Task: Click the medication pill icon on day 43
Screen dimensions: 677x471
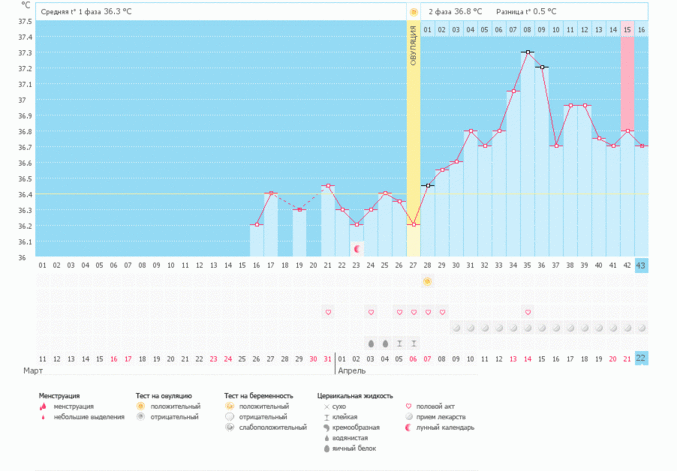Action: 642,328
